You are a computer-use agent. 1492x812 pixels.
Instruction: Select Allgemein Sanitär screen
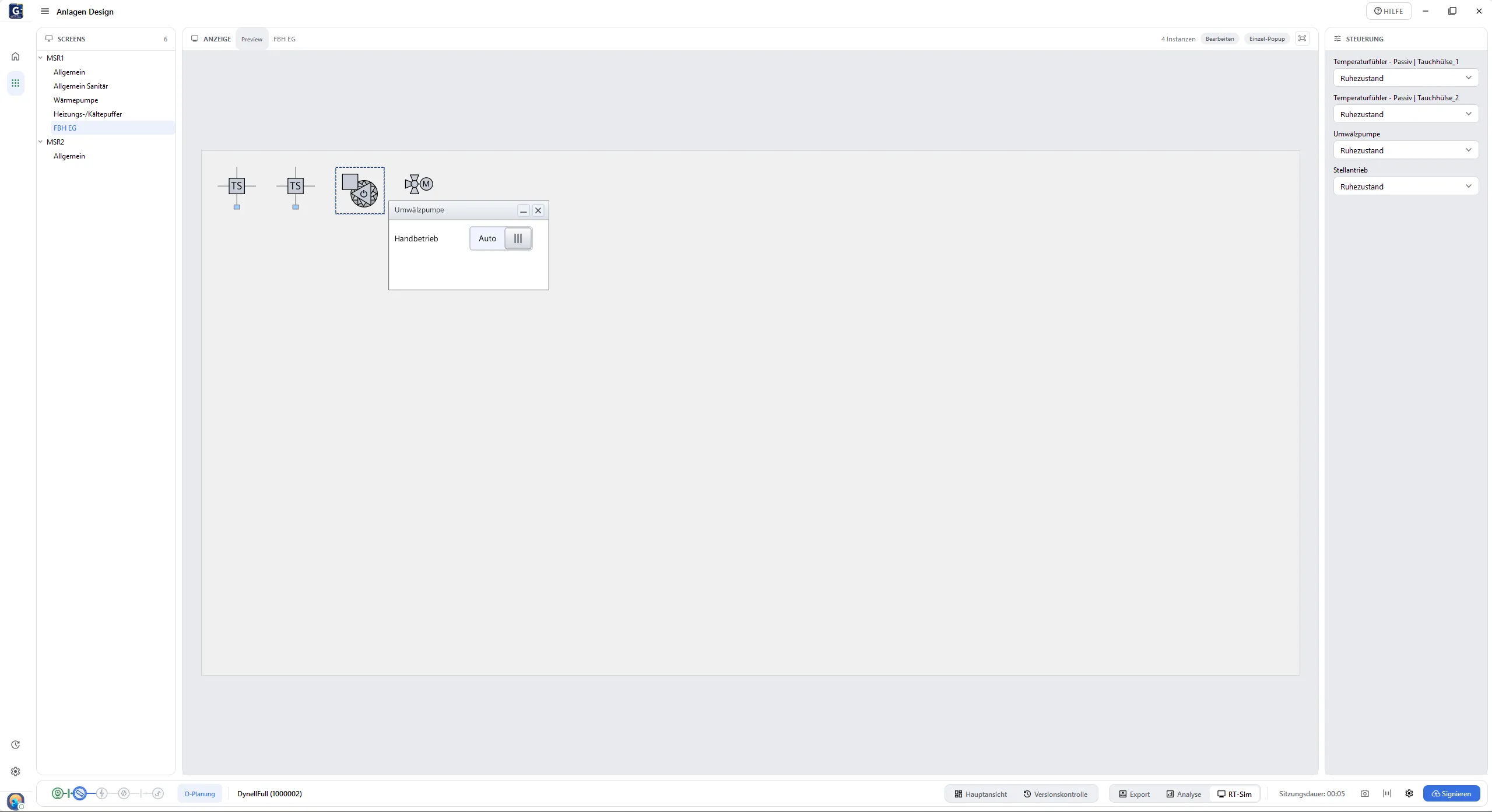(x=80, y=86)
